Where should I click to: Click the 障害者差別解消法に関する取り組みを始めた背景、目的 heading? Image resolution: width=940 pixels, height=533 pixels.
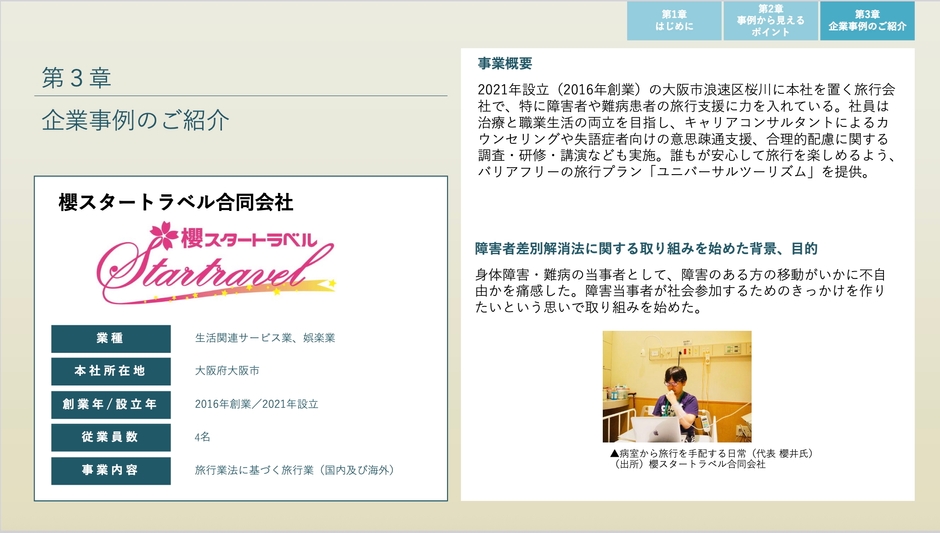646,249
